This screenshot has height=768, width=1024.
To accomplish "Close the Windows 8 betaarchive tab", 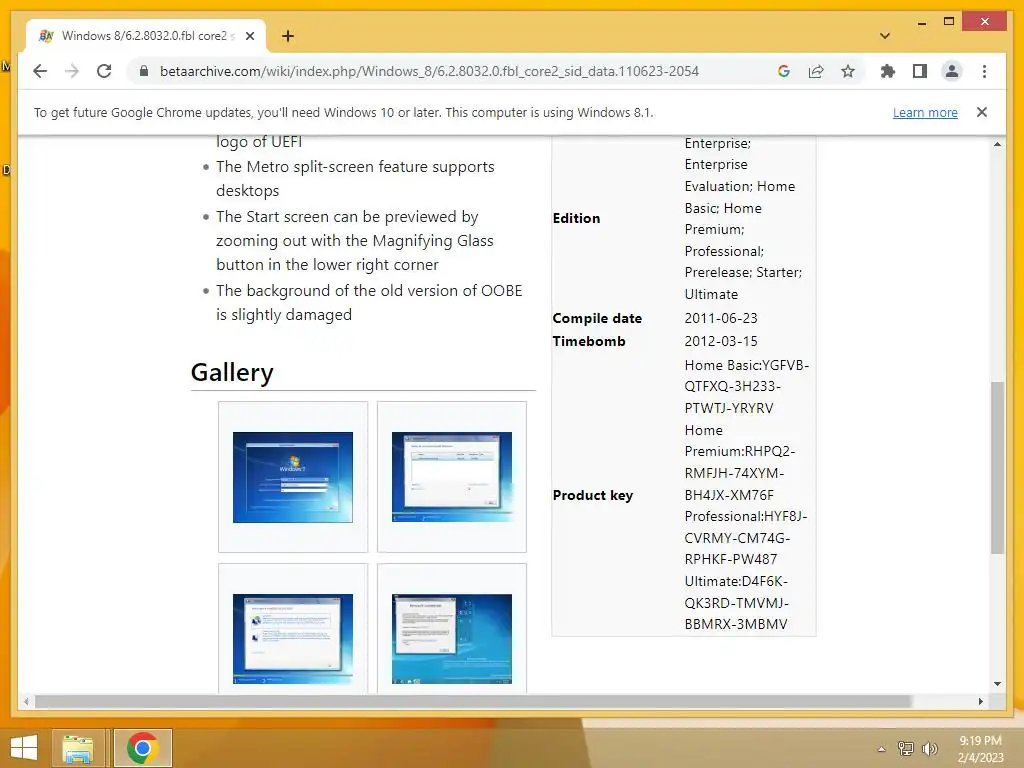I will pos(249,36).
